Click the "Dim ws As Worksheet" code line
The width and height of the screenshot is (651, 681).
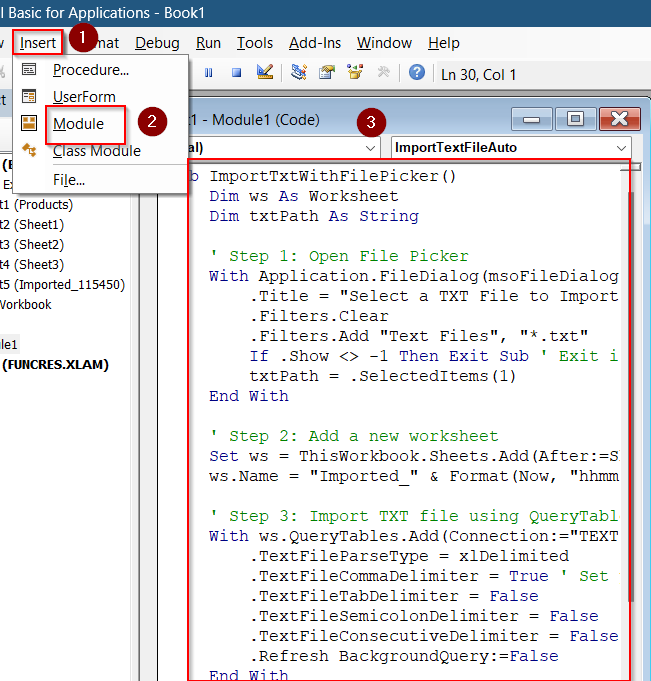click(304, 196)
